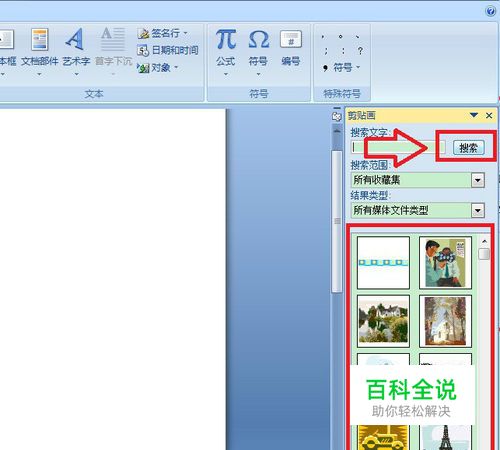Screen dimensions: 500x450
Task: Select the house by lake clip art
Action: [x=383, y=321]
